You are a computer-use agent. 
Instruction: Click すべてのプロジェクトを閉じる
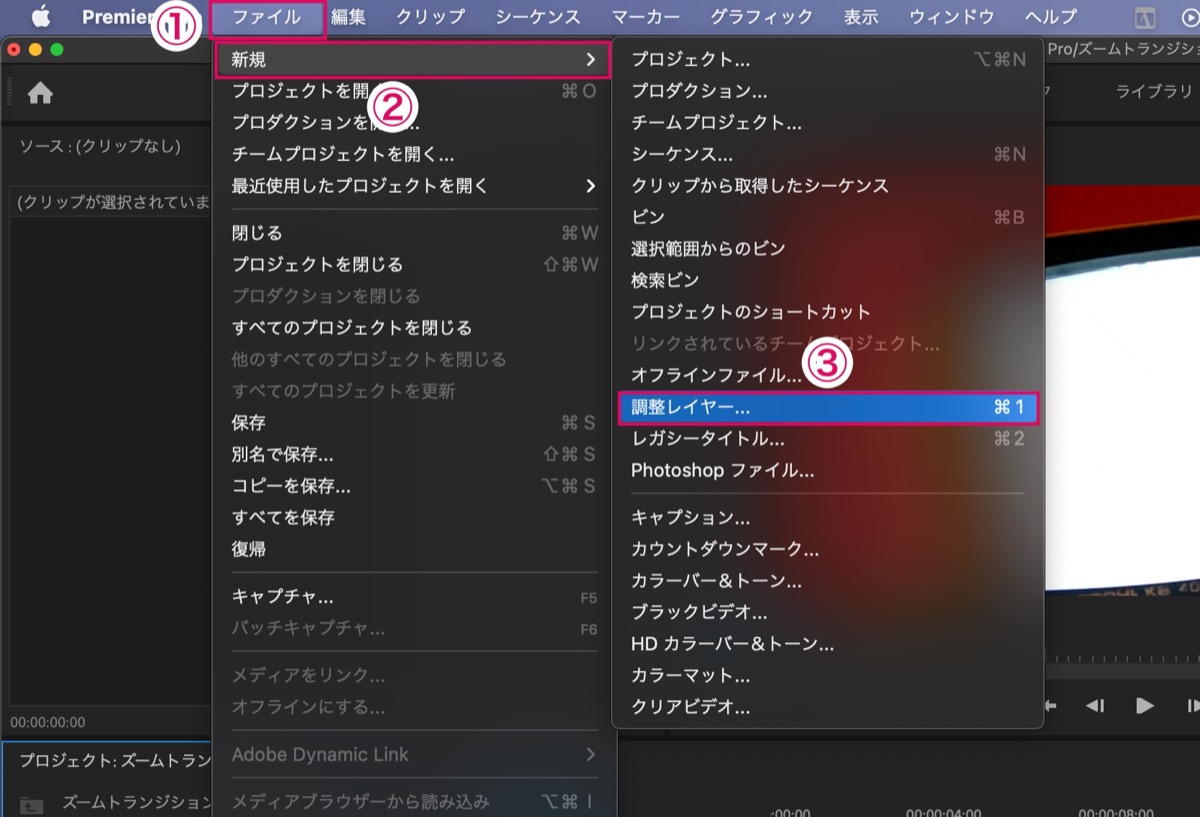point(412,328)
